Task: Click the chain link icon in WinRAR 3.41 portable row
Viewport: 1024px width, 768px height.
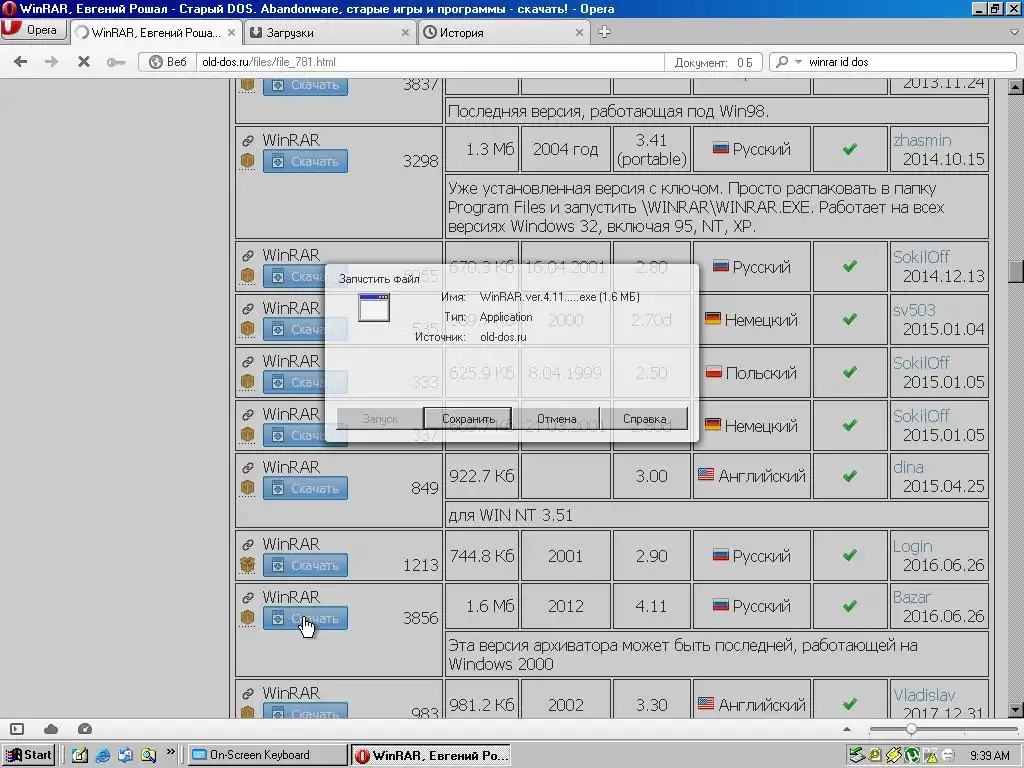Action: pos(248,140)
